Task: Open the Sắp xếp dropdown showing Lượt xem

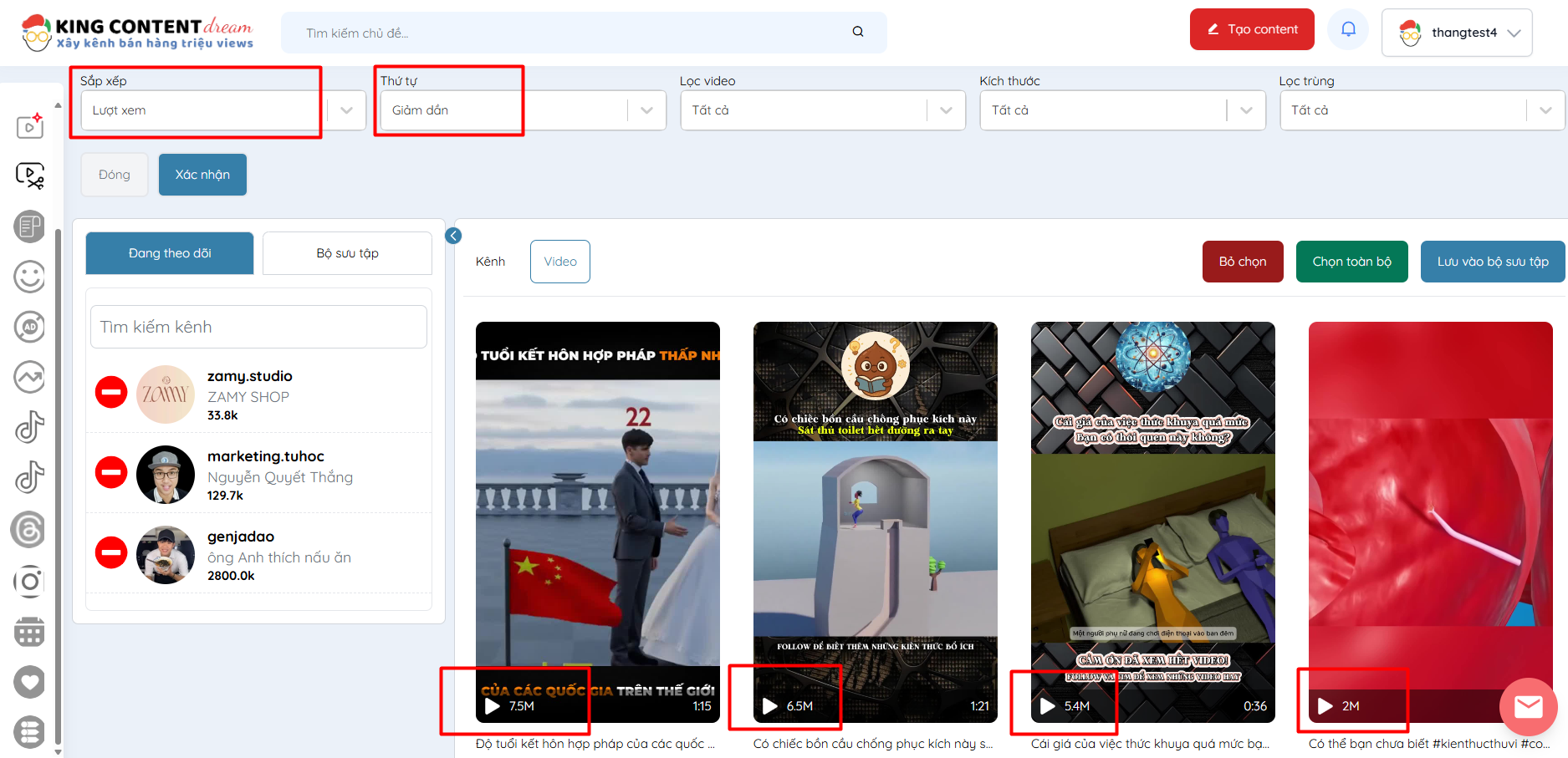Action: (223, 110)
